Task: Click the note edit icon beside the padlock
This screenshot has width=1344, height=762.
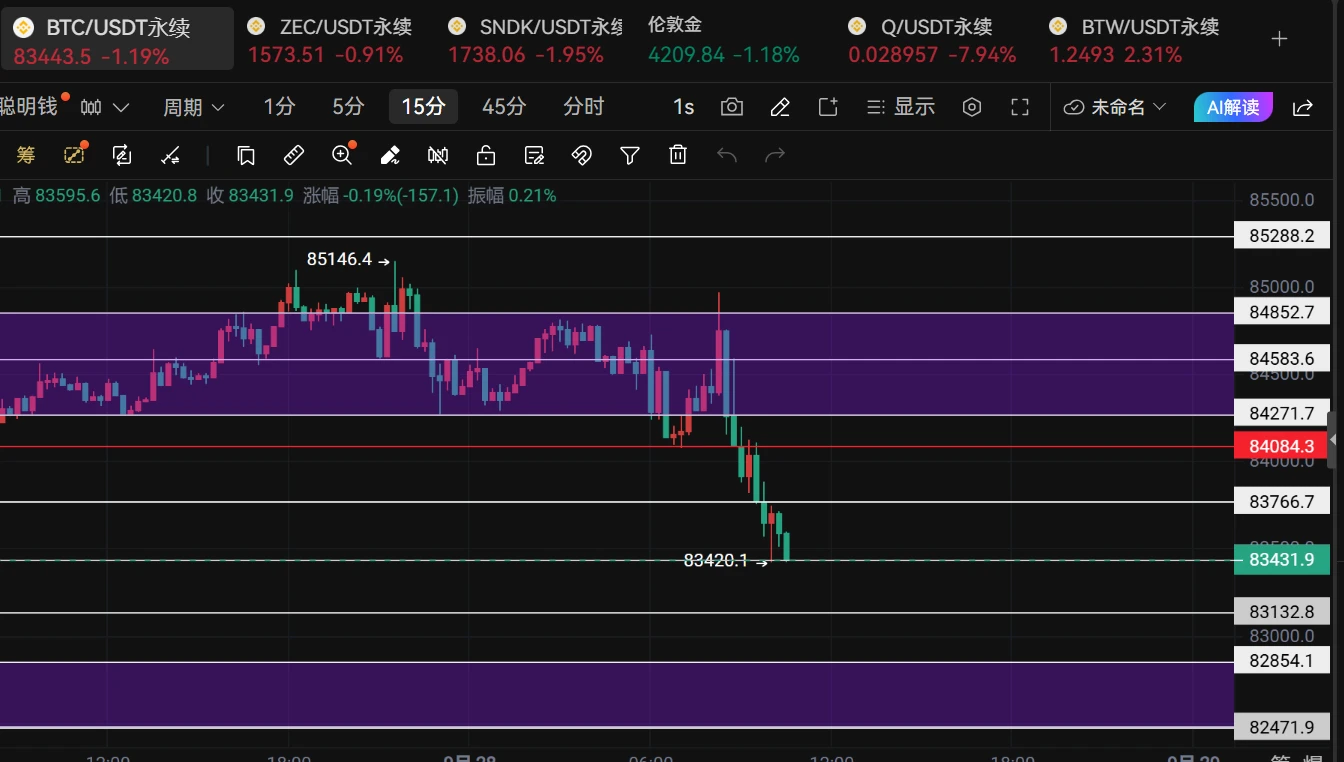Action: [534, 155]
